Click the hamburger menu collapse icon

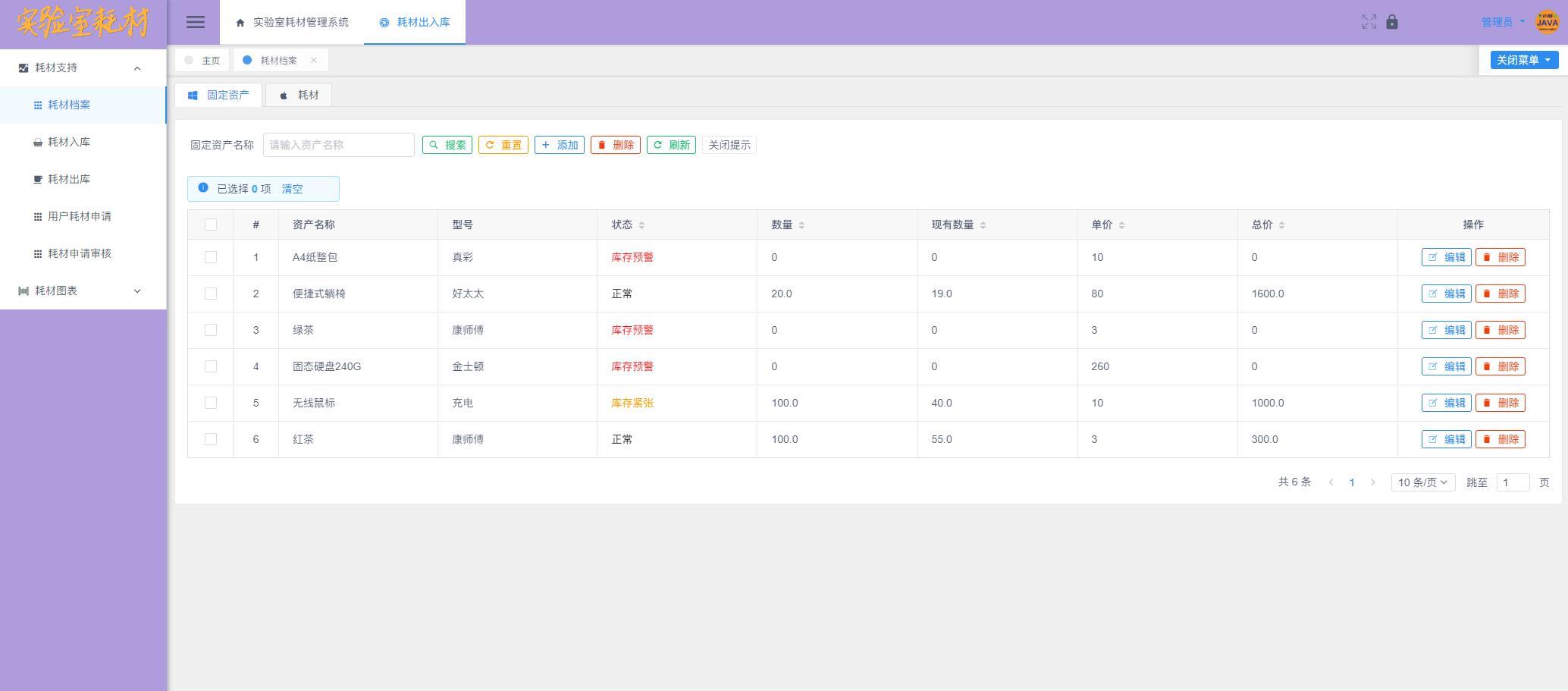pyautogui.click(x=196, y=22)
